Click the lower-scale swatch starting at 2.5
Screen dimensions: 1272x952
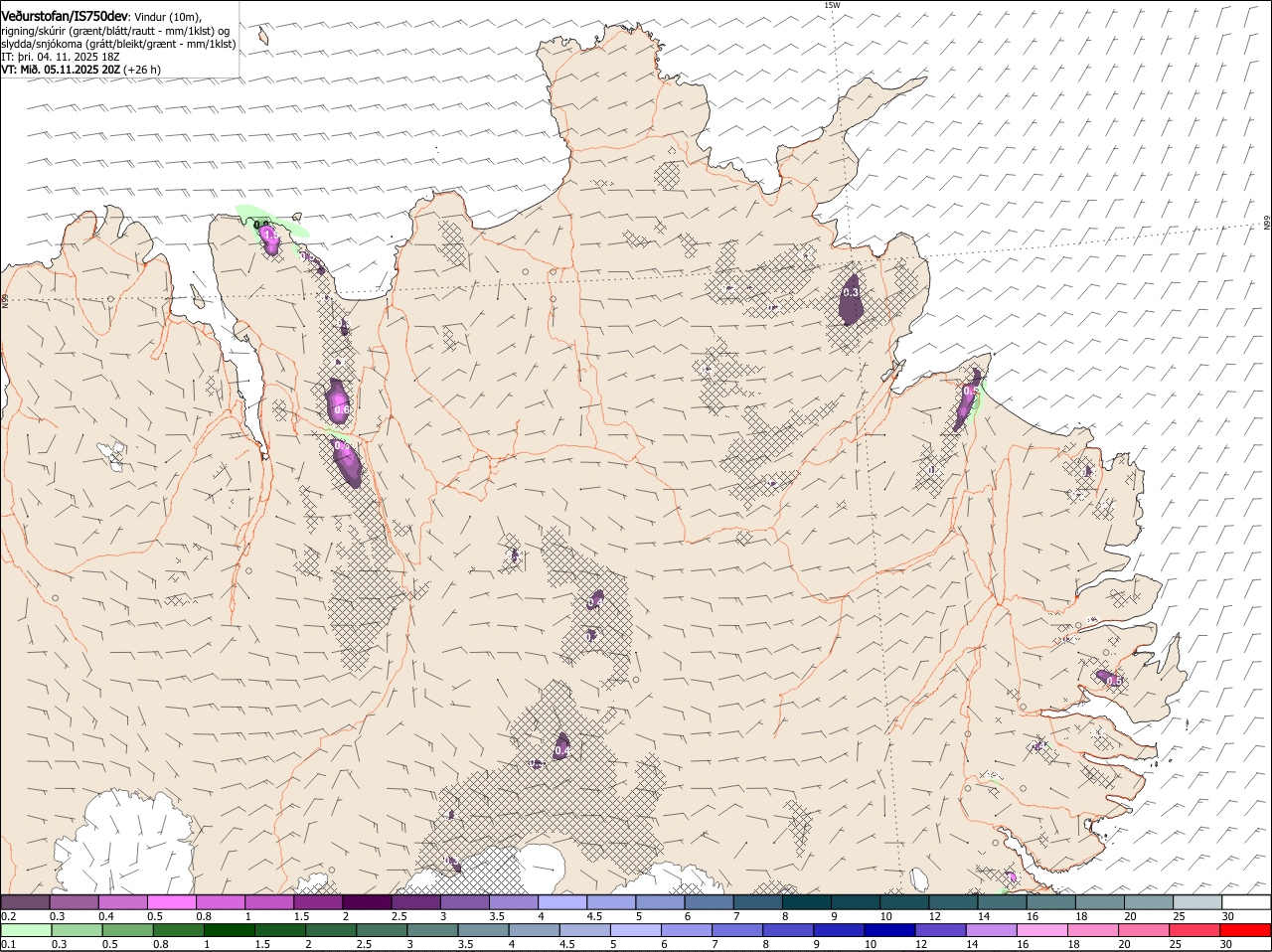[x=382, y=930]
